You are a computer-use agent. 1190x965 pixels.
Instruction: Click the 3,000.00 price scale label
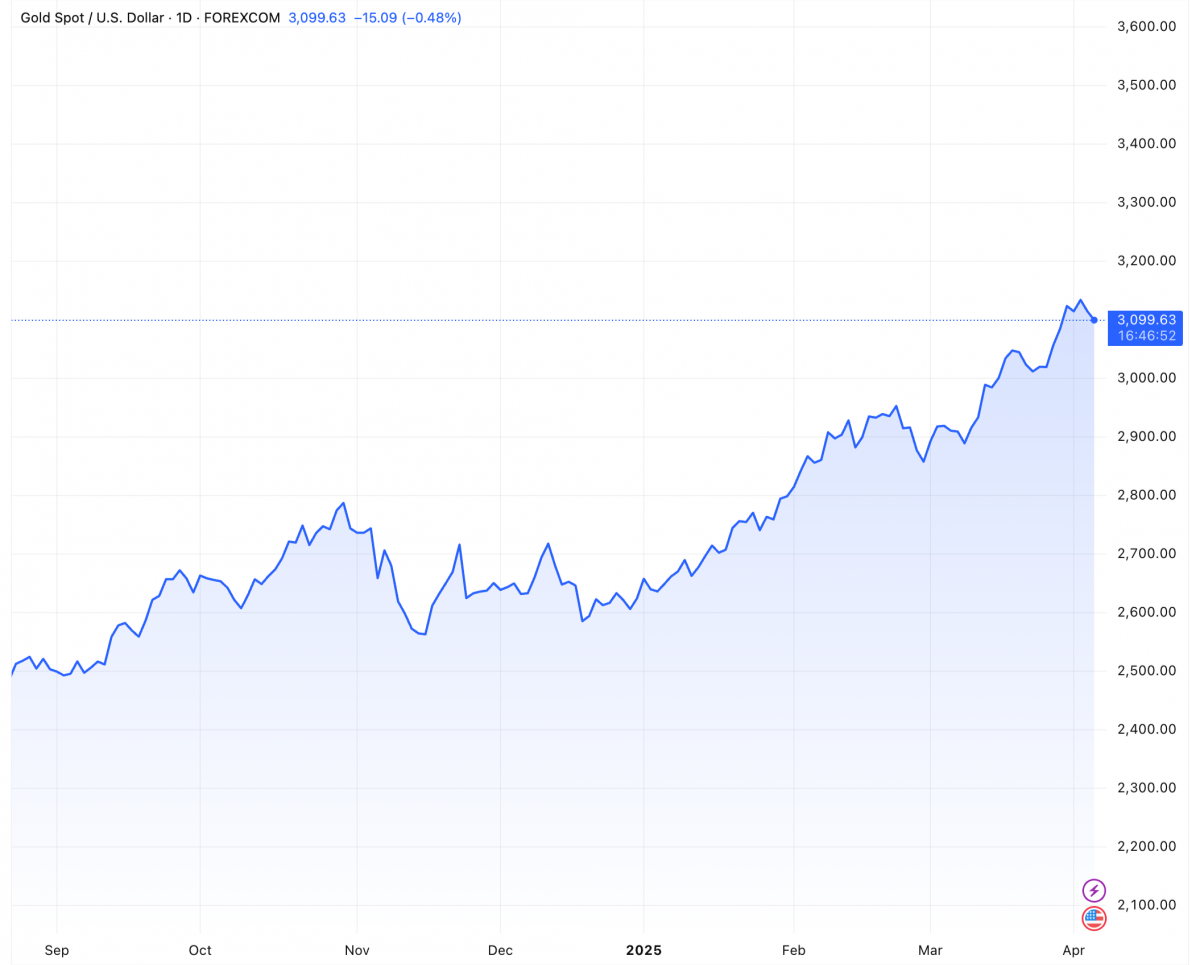click(1145, 378)
